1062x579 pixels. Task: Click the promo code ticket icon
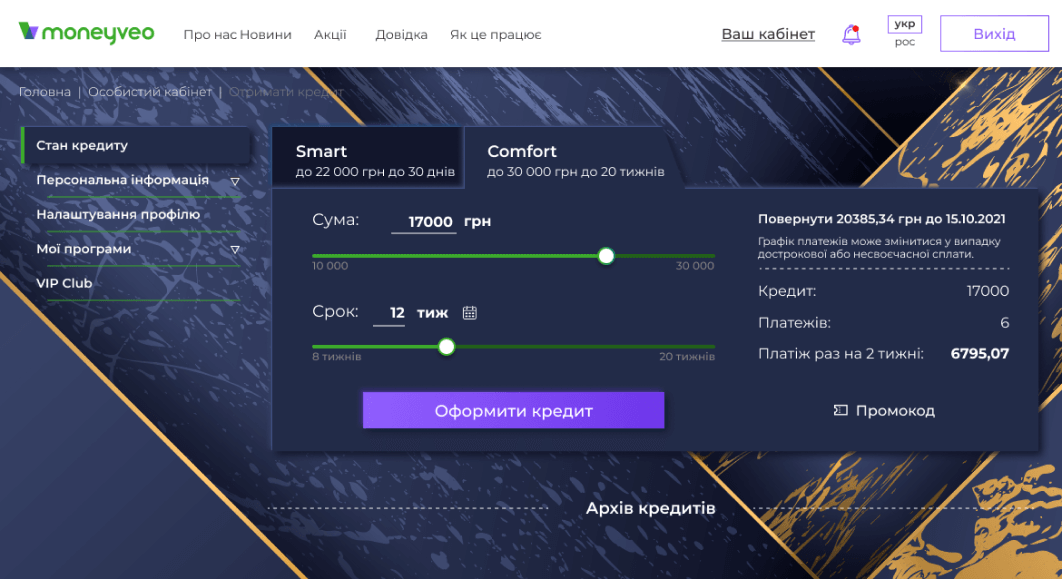(x=841, y=410)
